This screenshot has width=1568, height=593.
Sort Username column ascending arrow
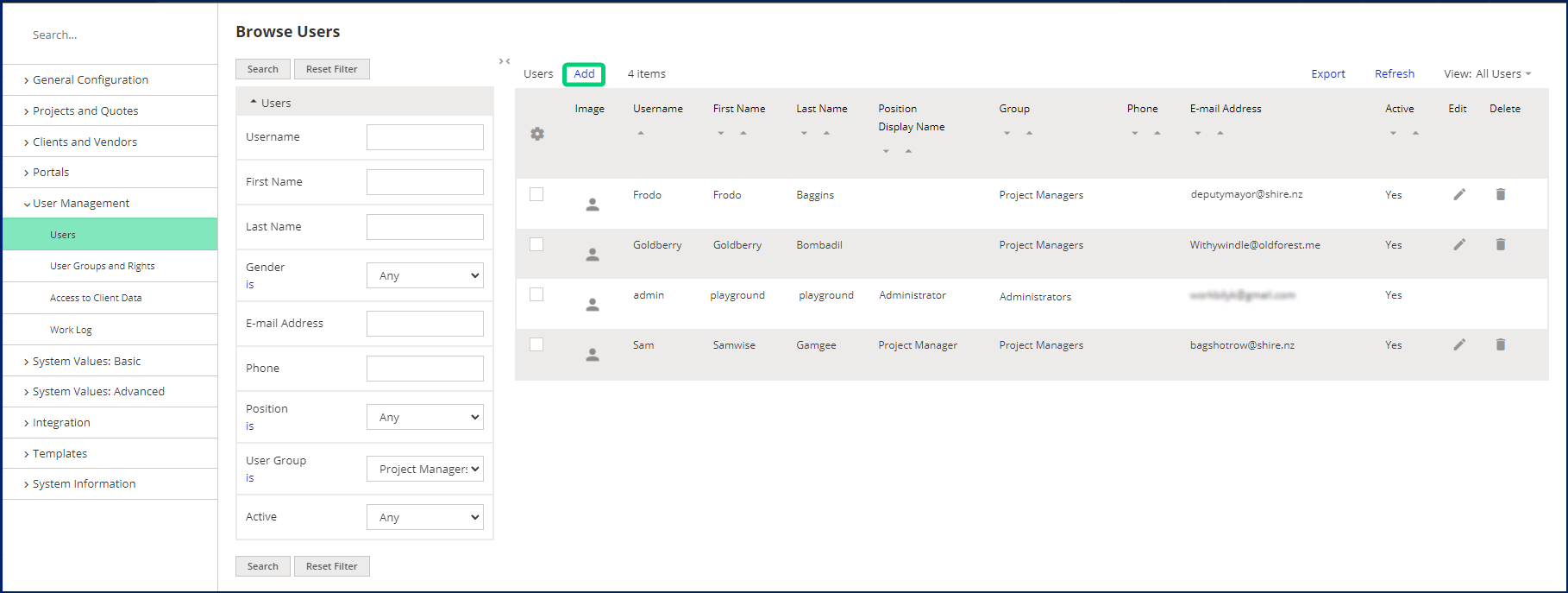[641, 133]
